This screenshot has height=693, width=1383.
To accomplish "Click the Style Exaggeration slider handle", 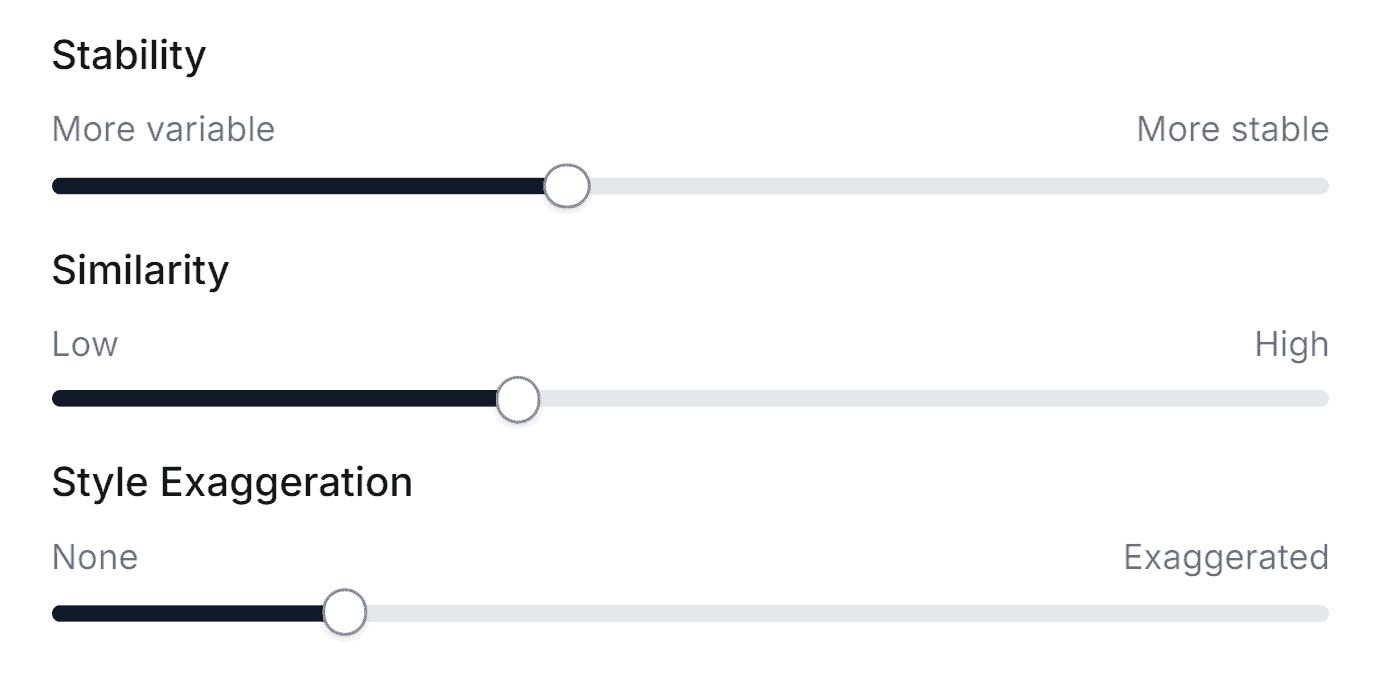I will (345, 613).
